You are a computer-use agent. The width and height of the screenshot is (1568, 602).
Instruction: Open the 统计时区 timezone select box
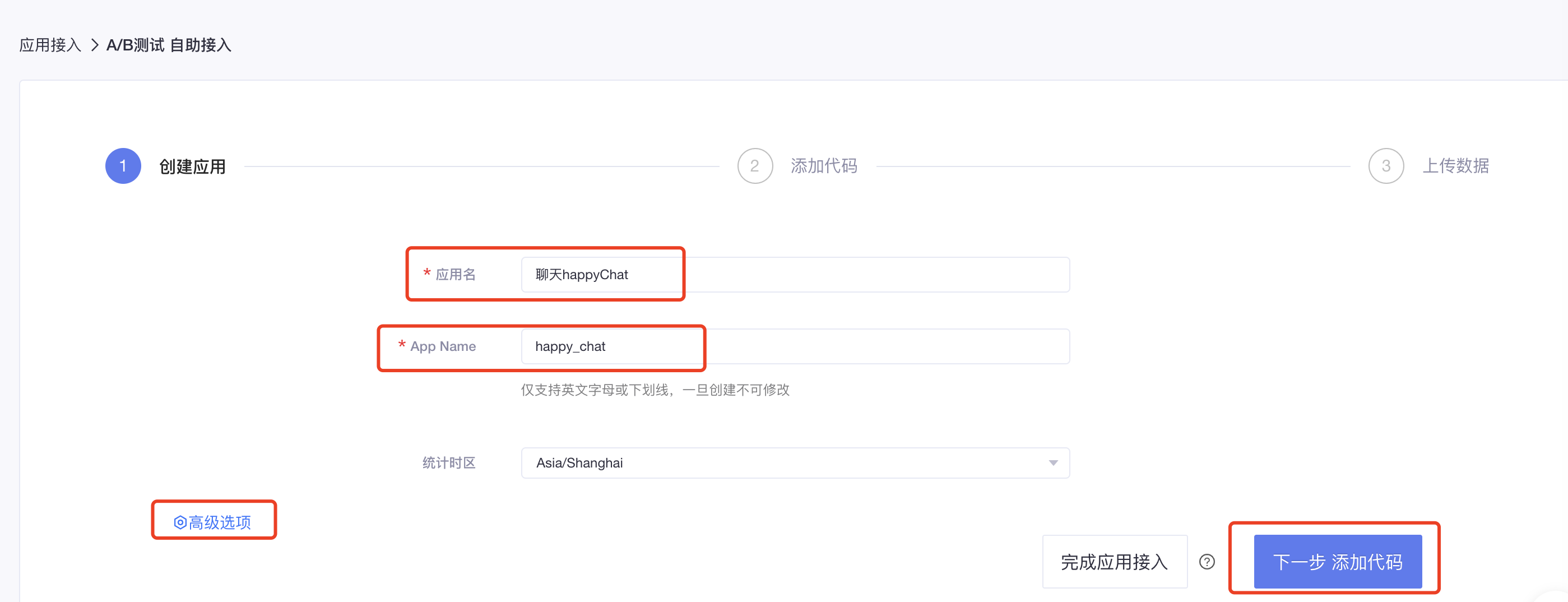pyautogui.click(x=795, y=463)
